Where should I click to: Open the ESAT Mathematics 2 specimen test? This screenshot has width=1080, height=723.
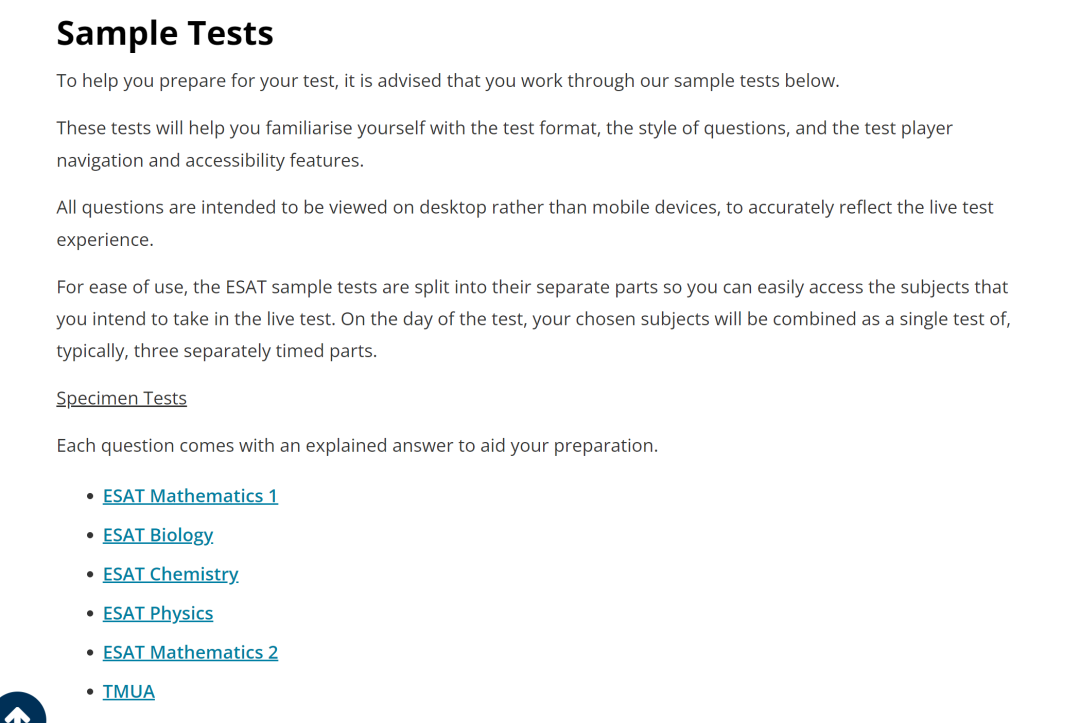(190, 652)
